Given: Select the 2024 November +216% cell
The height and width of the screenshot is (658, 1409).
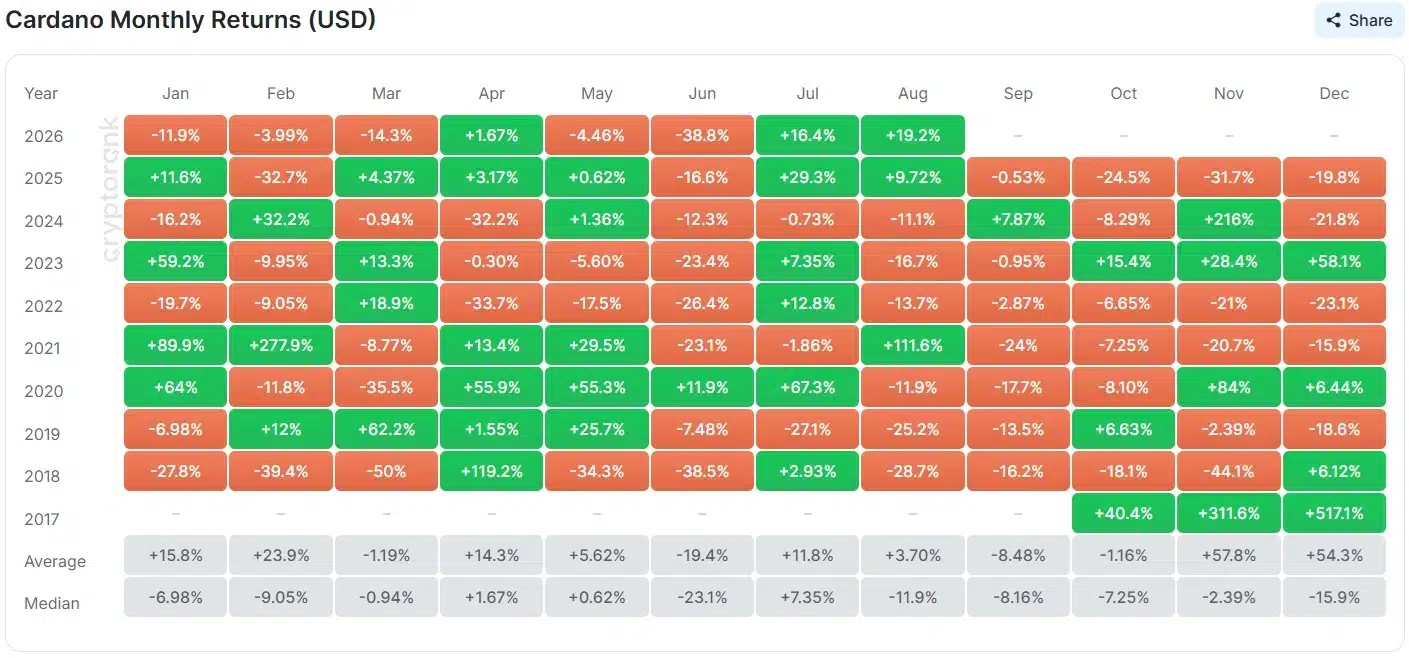Looking at the screenshot, I should [x=1229, y=219].
